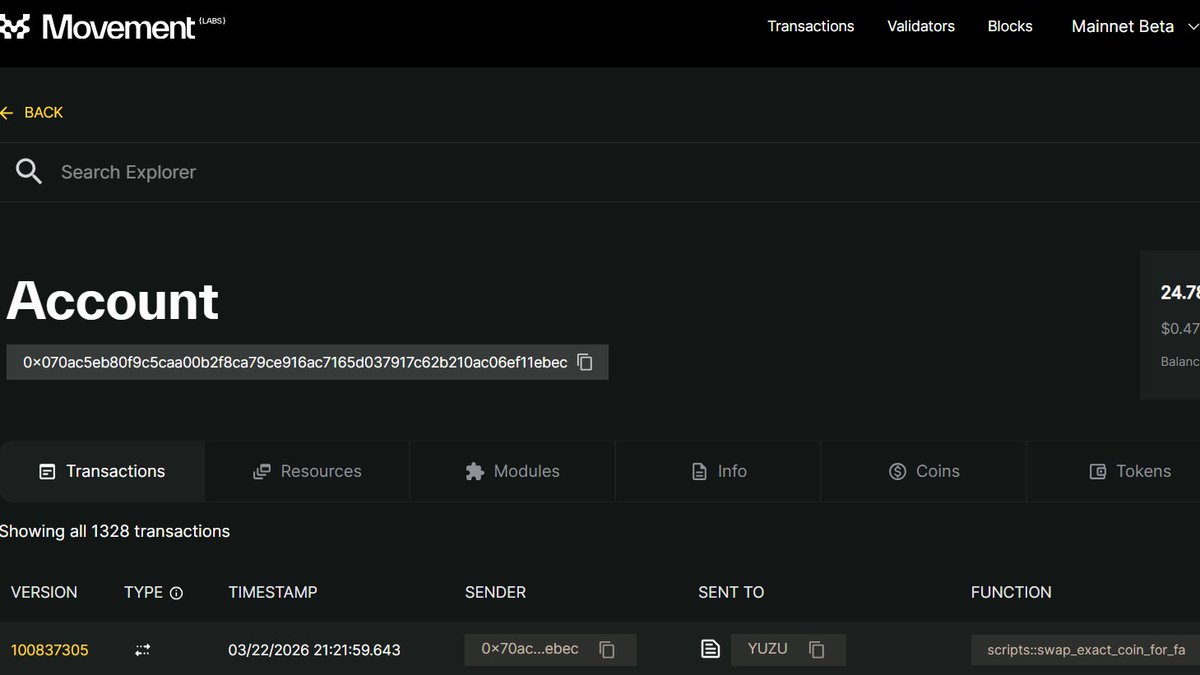1200x675 pixels.
Task: Click the transaction type swap icon
Action: point(141,649)
